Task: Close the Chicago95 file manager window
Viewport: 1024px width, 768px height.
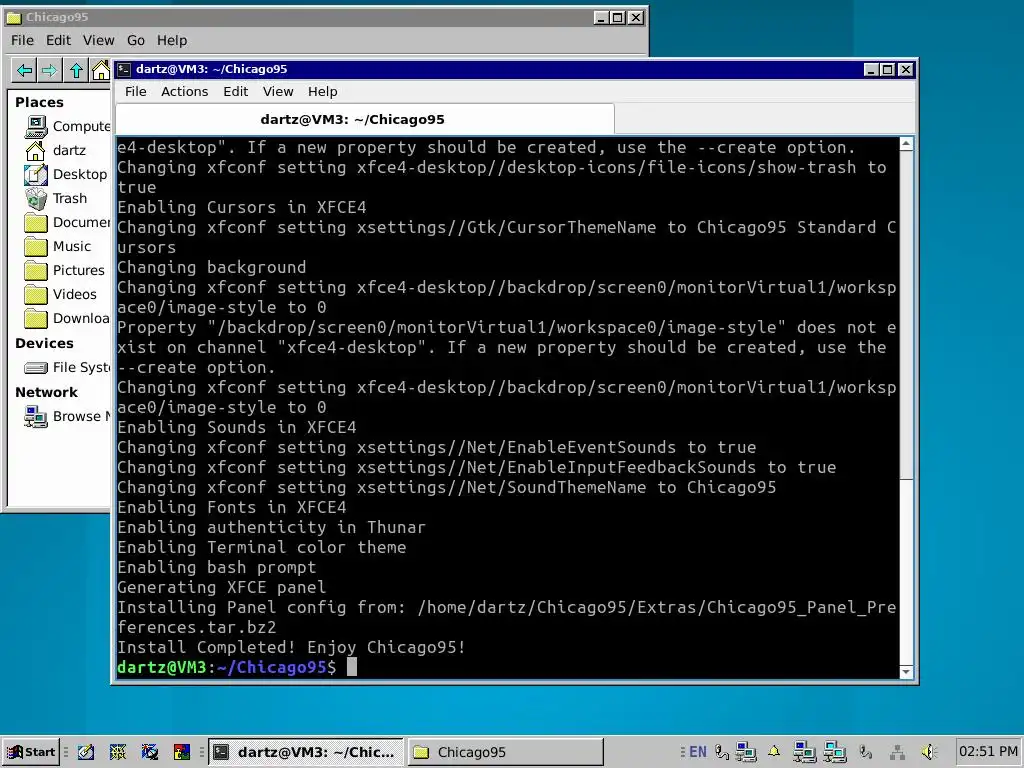Action: (635, 18)
